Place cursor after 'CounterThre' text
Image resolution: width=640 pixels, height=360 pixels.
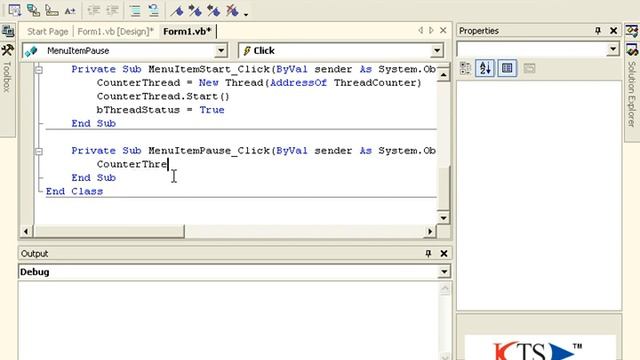point(168,164)
